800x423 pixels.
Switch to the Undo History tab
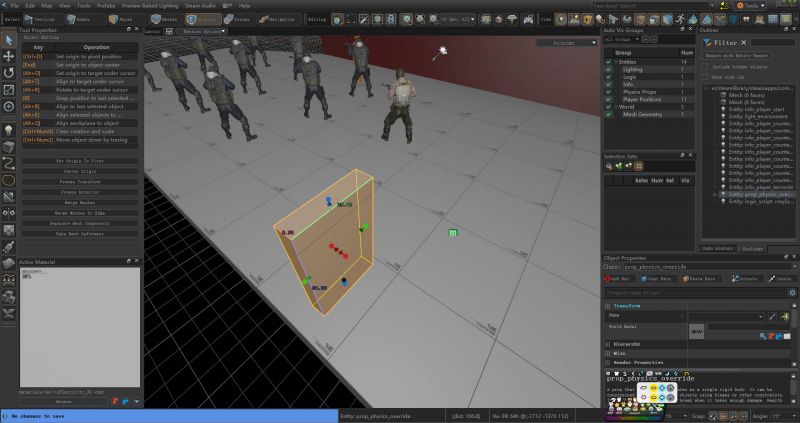pos(718,248)
